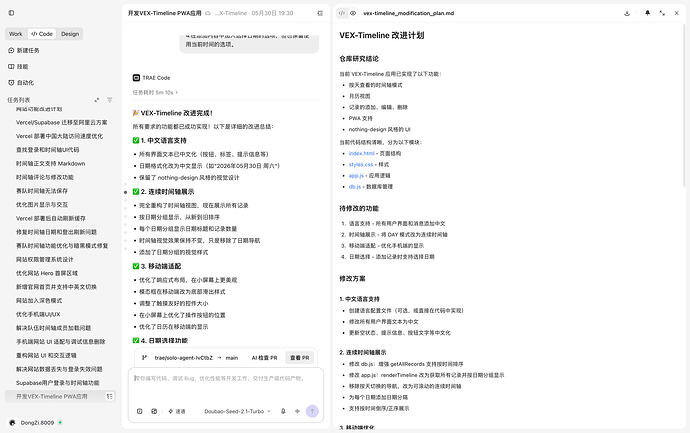Switch to the Work mode tab
This screenshot has width=690, height=433.
pos(16,34)
